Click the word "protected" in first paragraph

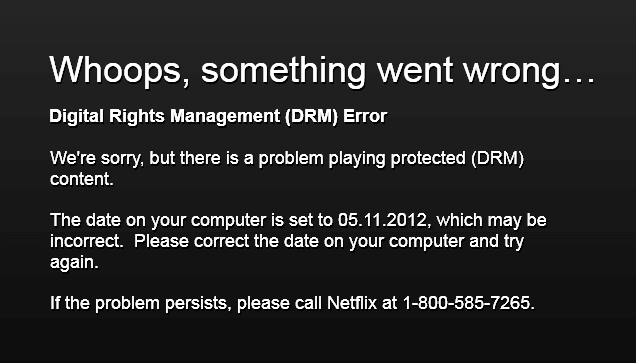[x=428, y=158]
